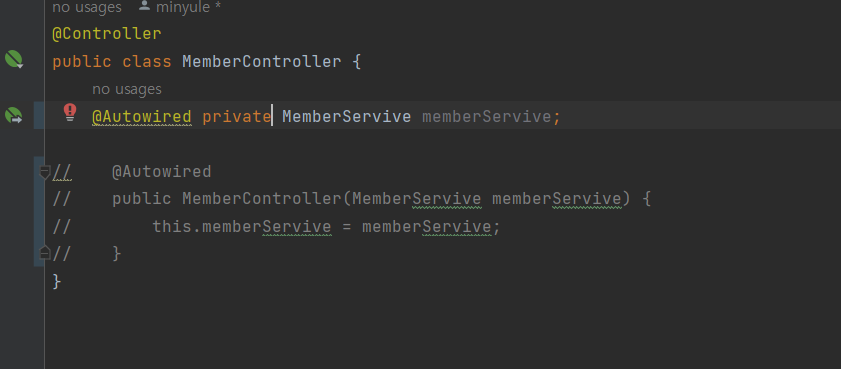Click the underlined @Autowired annotation on field
841x369 pixels.
pyautogui.click(x=142, y=116)
